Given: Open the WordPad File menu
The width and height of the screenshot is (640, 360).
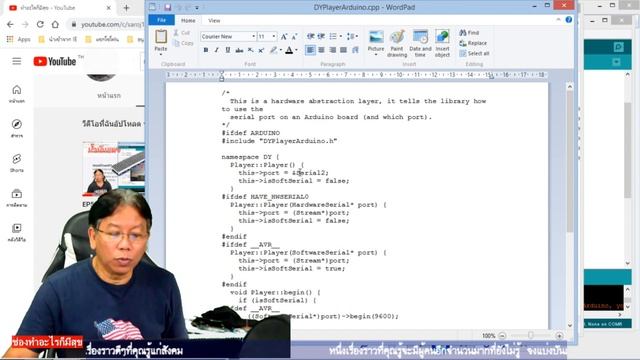Looking at the screenshot, I should click(x=161, y=20).
